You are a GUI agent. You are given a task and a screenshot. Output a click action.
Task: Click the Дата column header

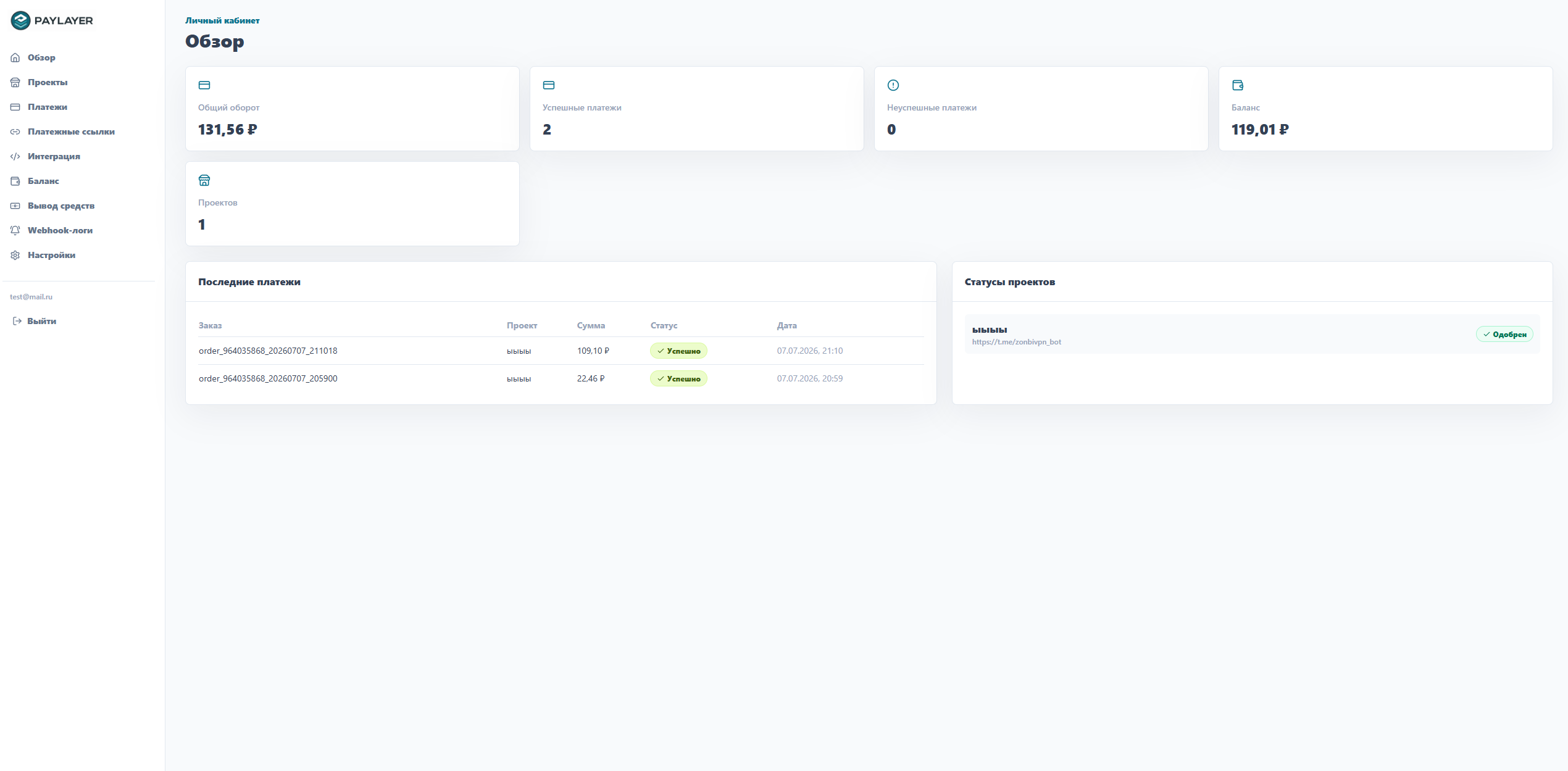pyautogui.click(x=786, y=325)
